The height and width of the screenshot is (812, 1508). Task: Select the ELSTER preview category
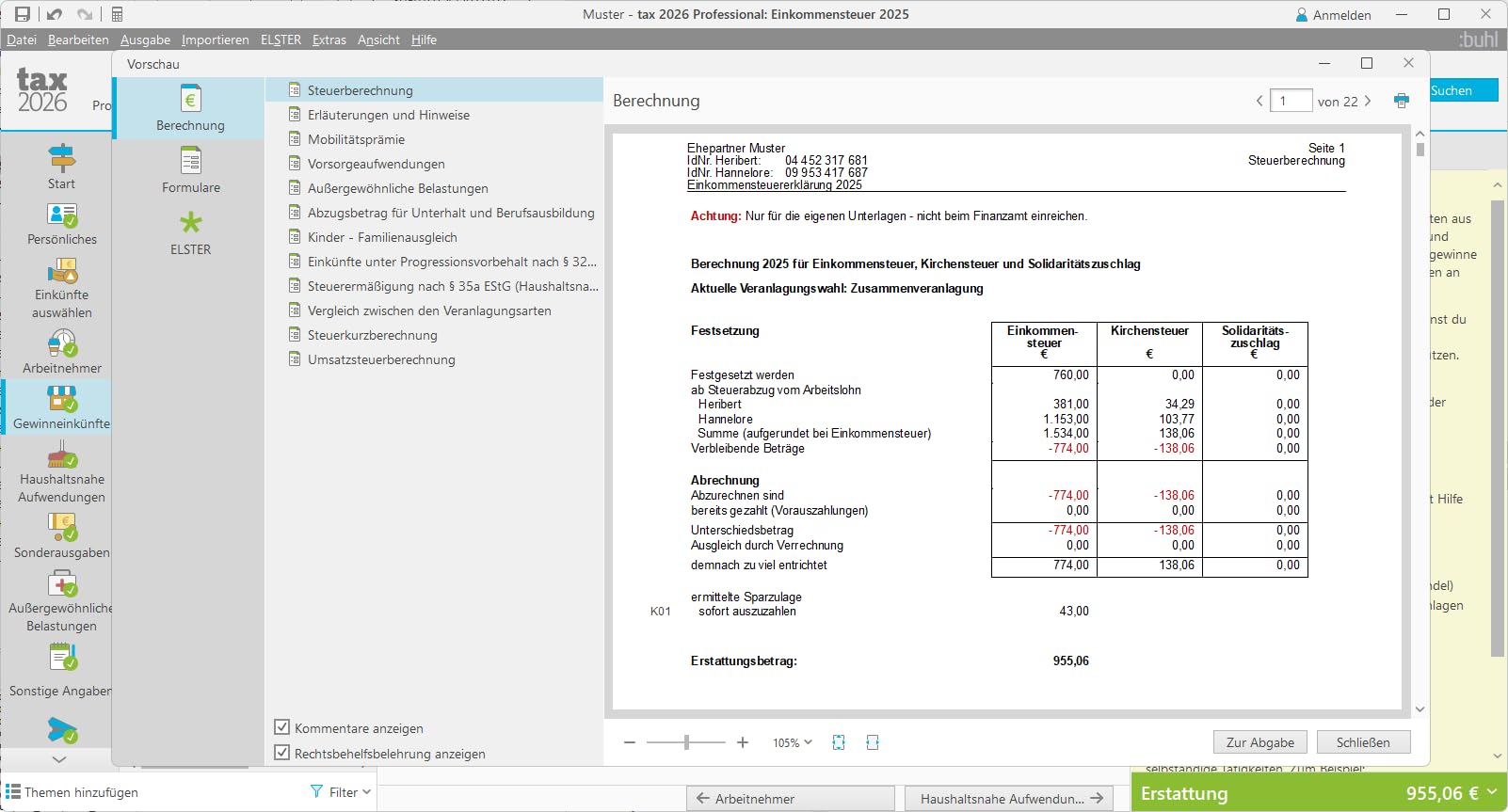pyautogui.click(x=190, y=233)
